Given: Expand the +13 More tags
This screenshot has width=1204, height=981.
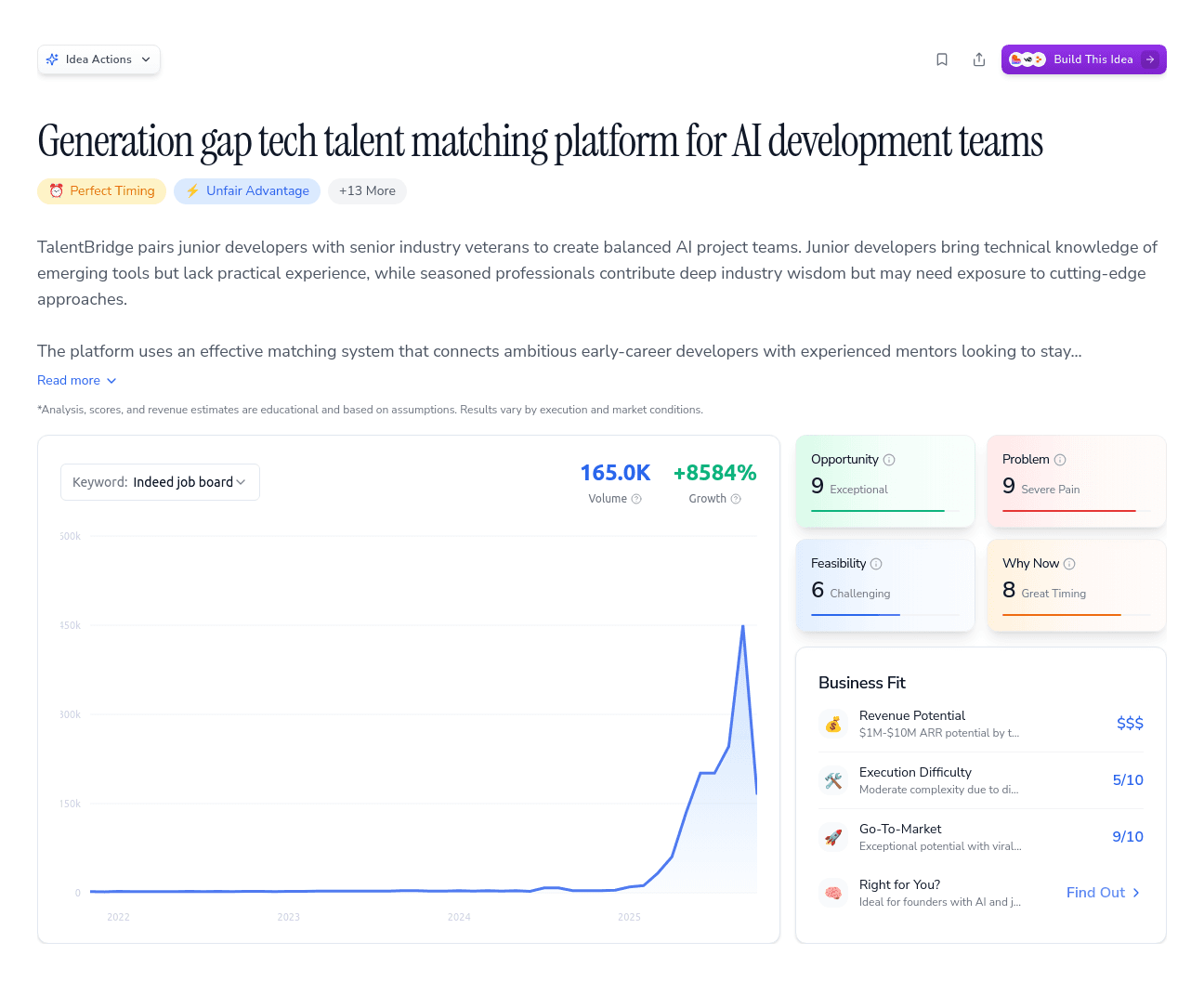Looking at the screenshot, I should [367, 190].
